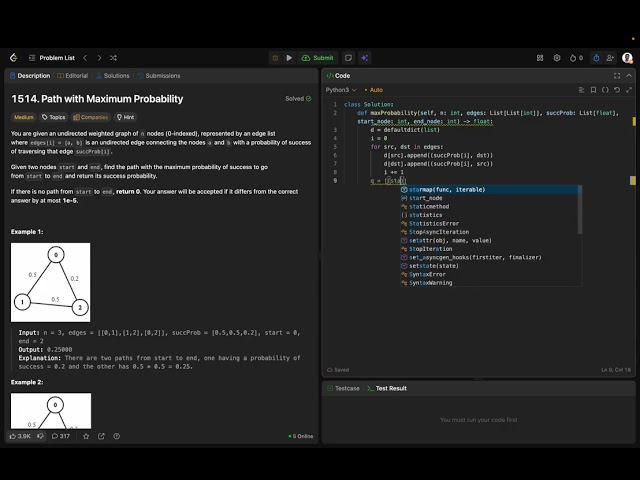Invite a collaborator via person-plus icon
This screenshot has height=480, width=640.
610,58
